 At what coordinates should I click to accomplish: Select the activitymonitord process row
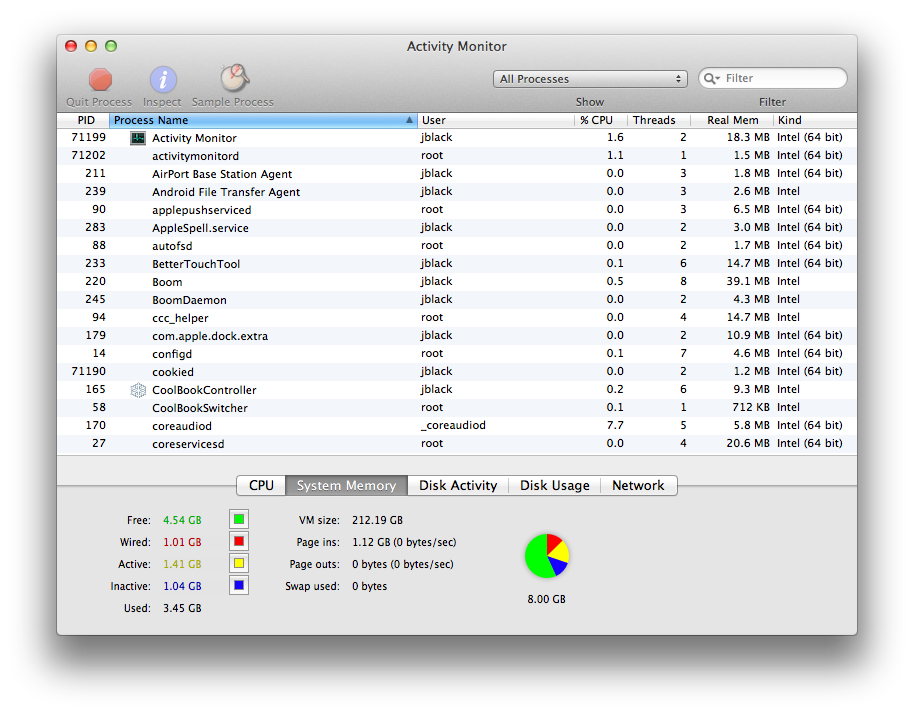click(457, 156)
